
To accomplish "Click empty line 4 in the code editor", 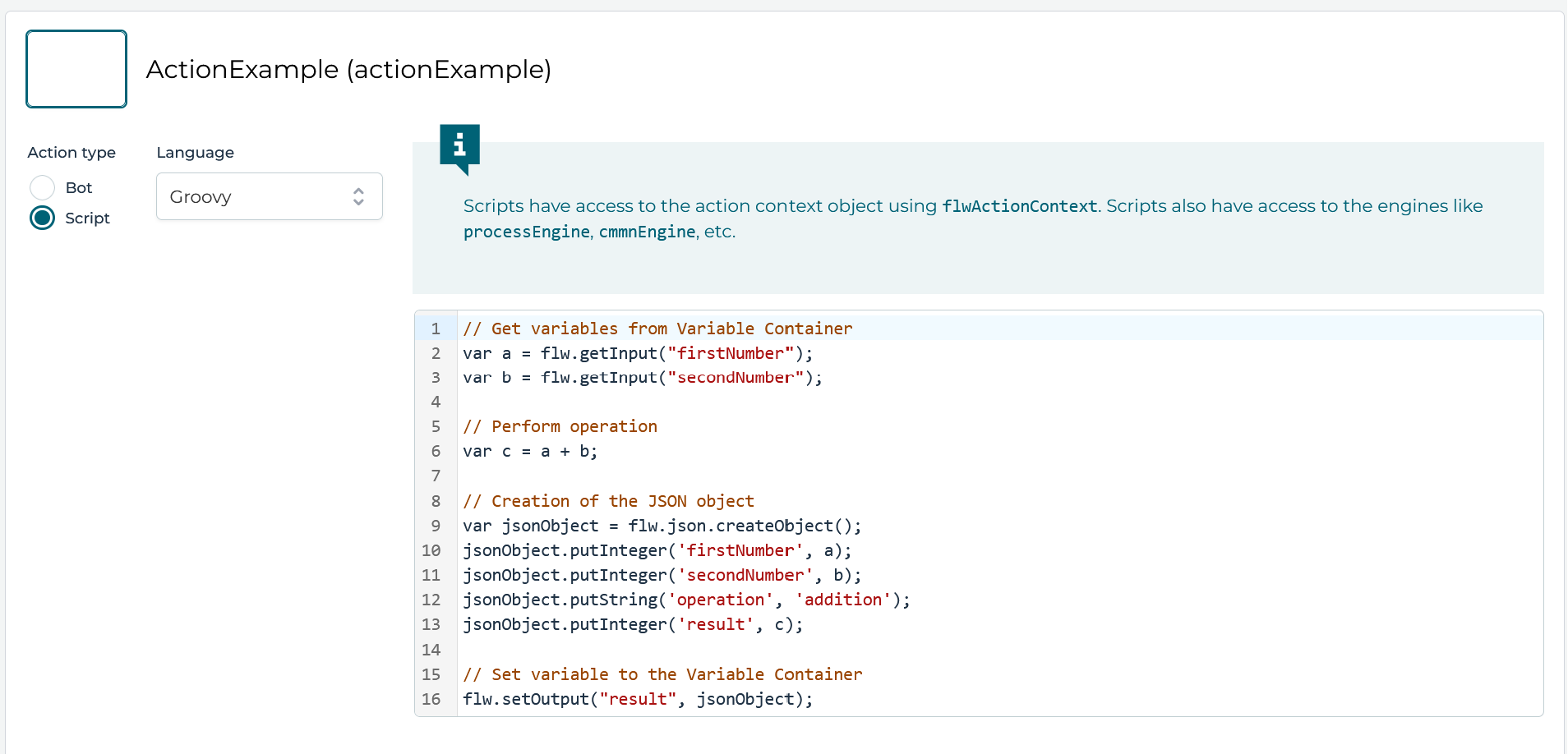I will coord(575,402).
